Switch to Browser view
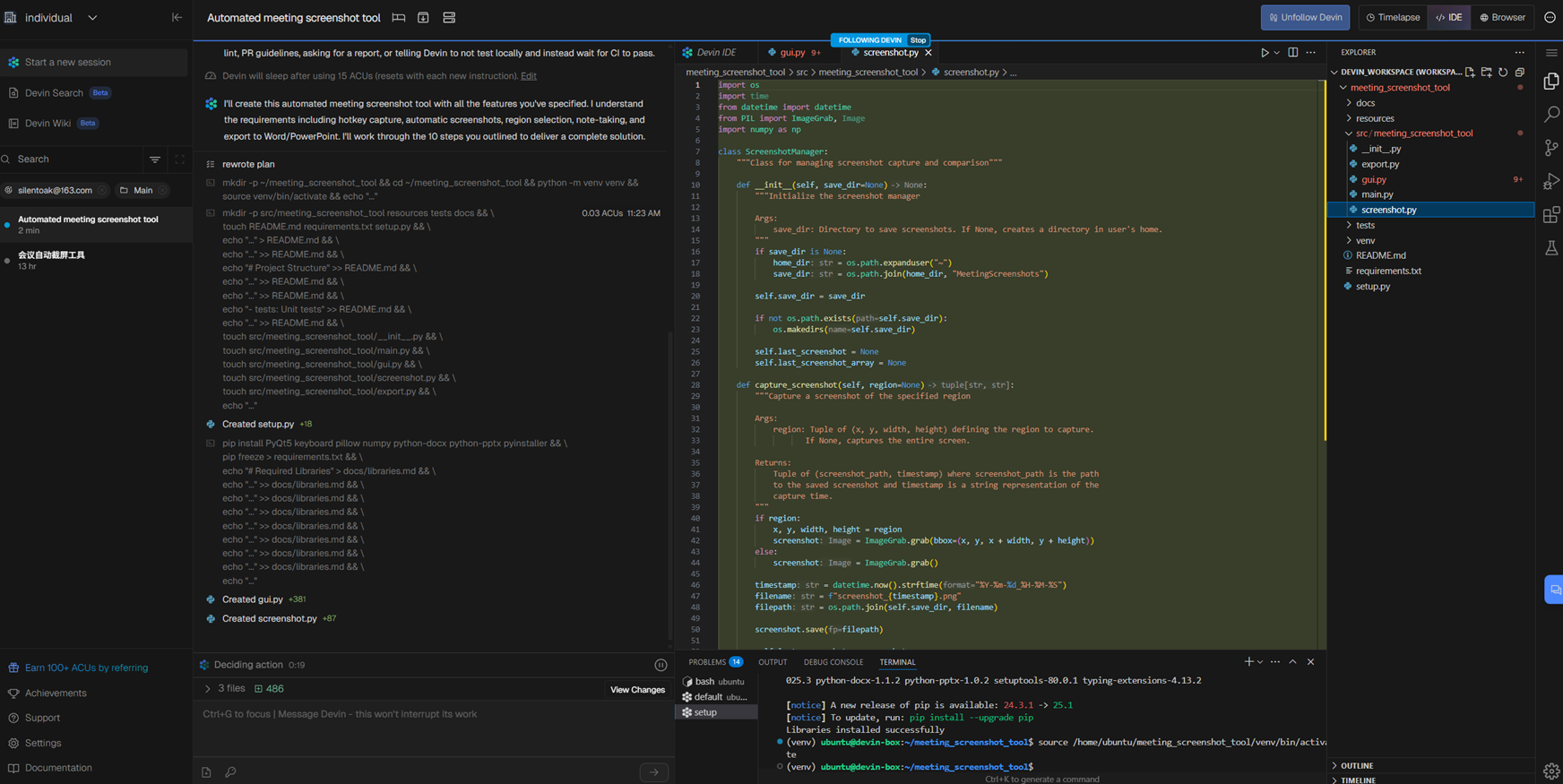This screenshot has width=1563, height=784. [1502, 17]
